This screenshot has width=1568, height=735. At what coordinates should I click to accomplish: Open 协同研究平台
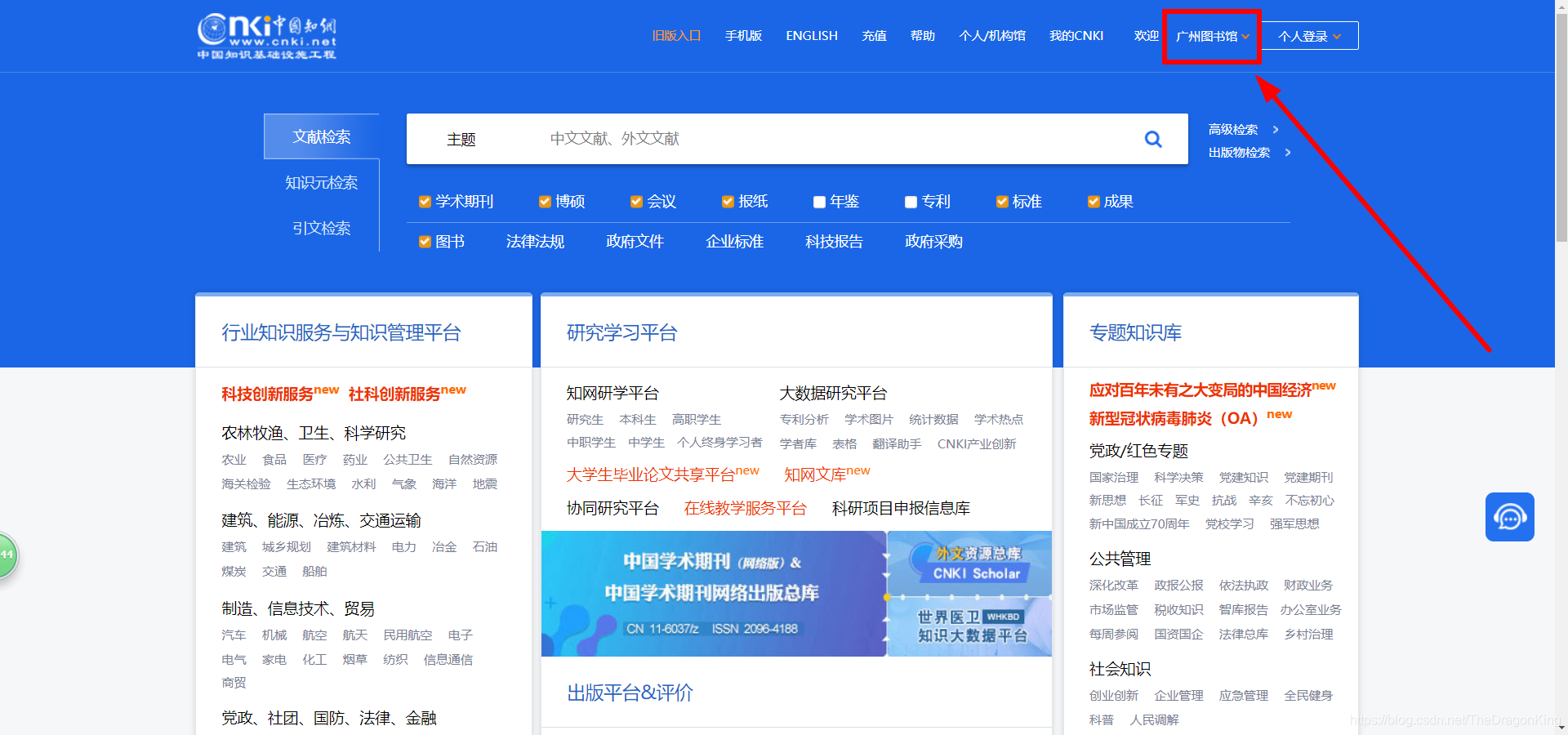point(612,509)
